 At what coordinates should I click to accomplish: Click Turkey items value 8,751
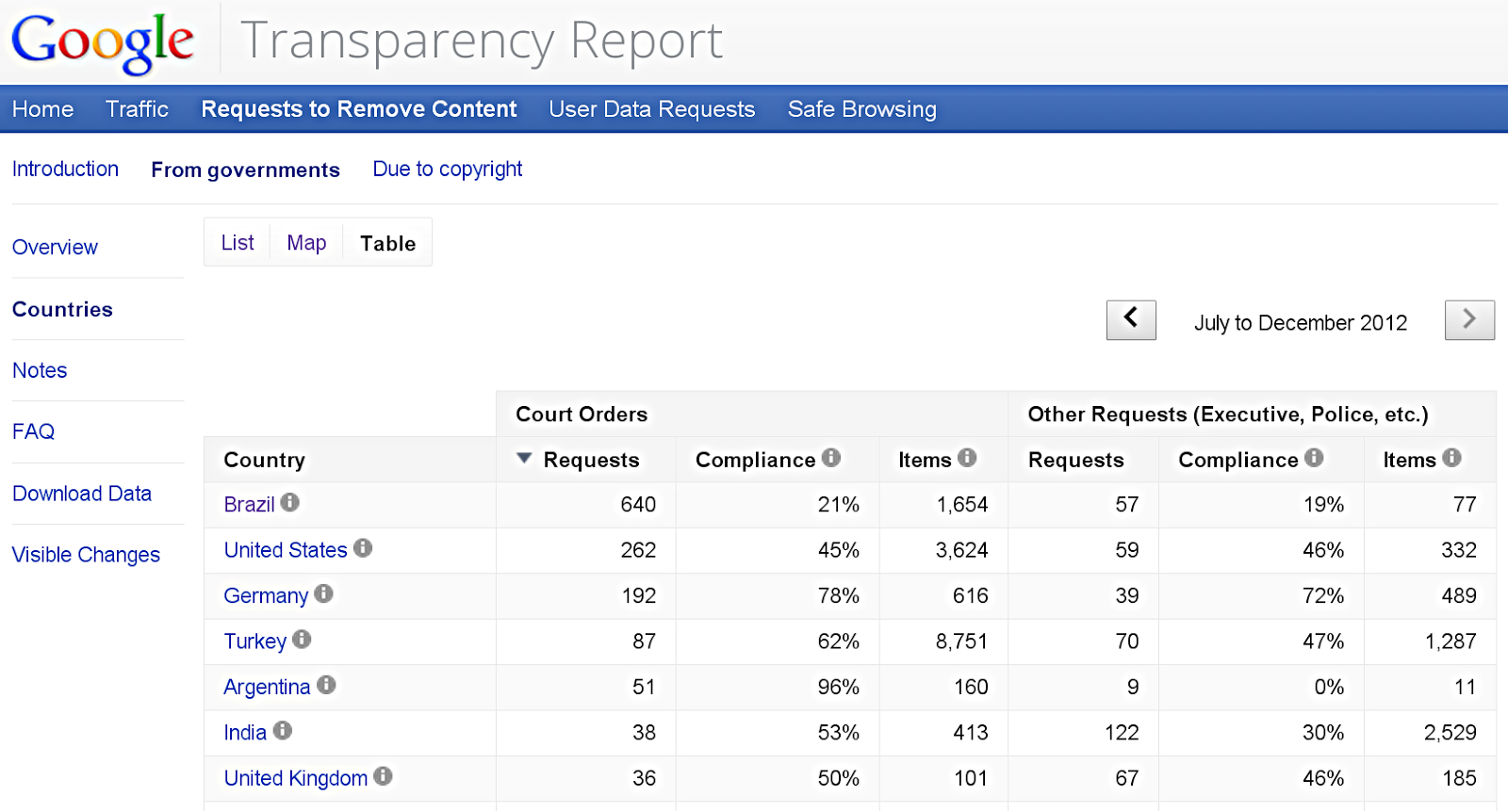click(x=961, y=641)
